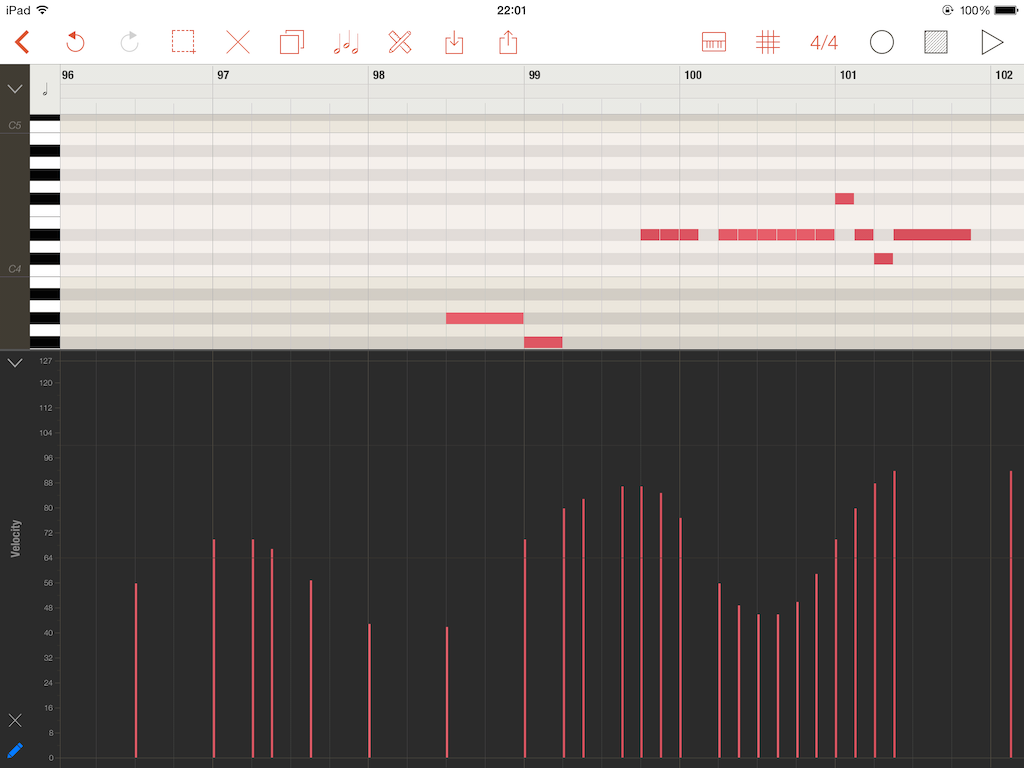Tap the import download icon

coord(454,43)
